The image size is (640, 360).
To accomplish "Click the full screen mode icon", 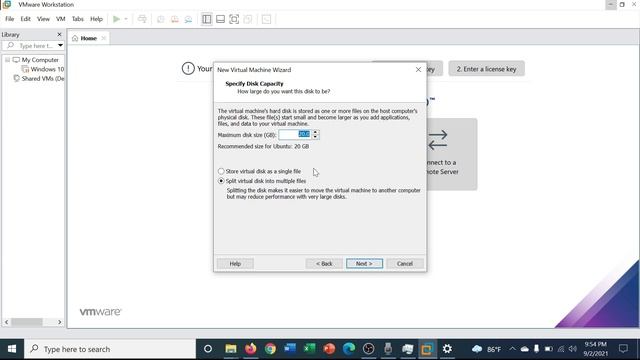I will point(234,19).
